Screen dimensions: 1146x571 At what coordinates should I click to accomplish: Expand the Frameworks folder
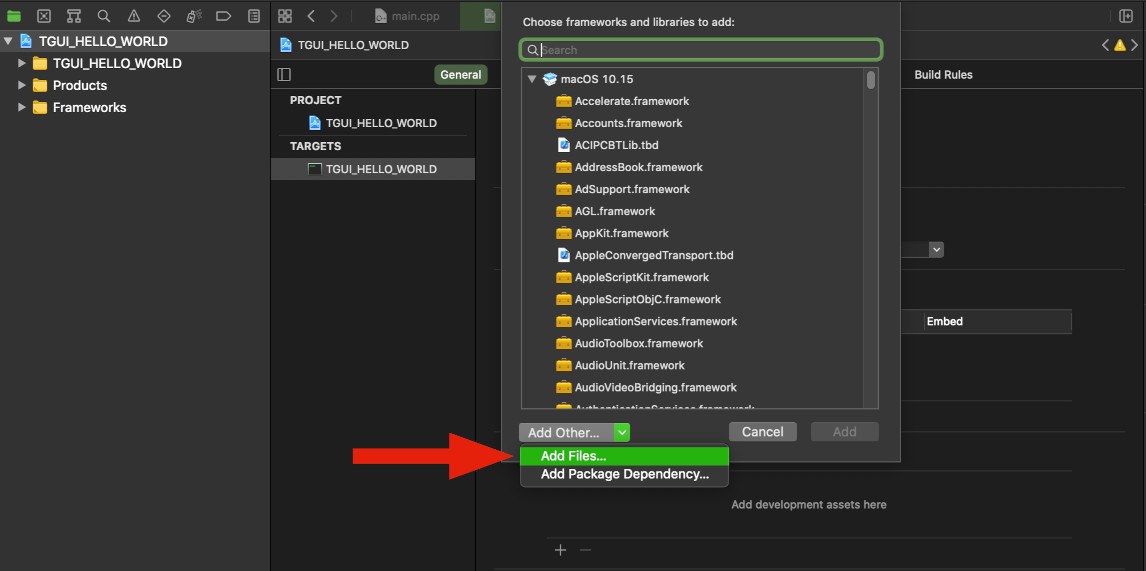[x=22, y=107]
